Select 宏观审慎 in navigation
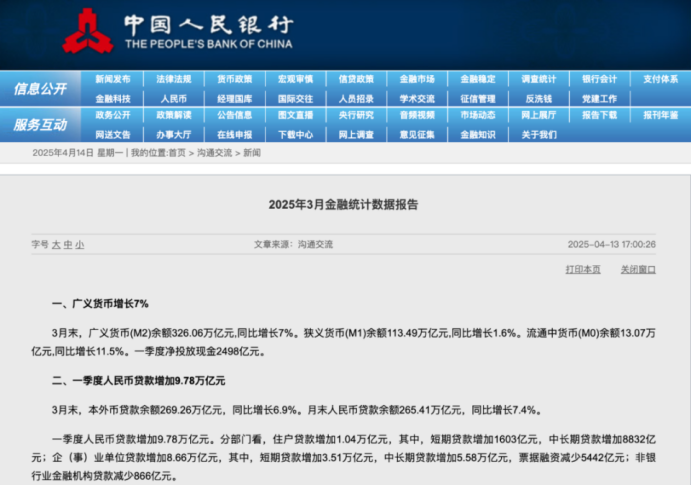692x485 pixels. pos(295,79)
